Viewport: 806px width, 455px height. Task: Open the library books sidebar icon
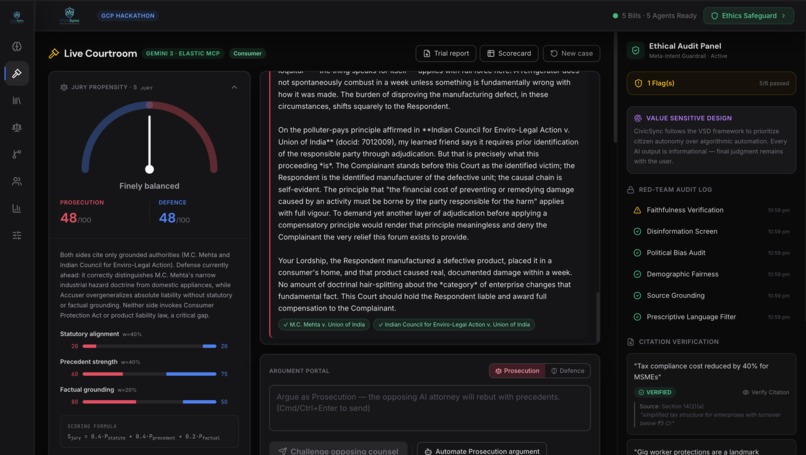(17, 100)
